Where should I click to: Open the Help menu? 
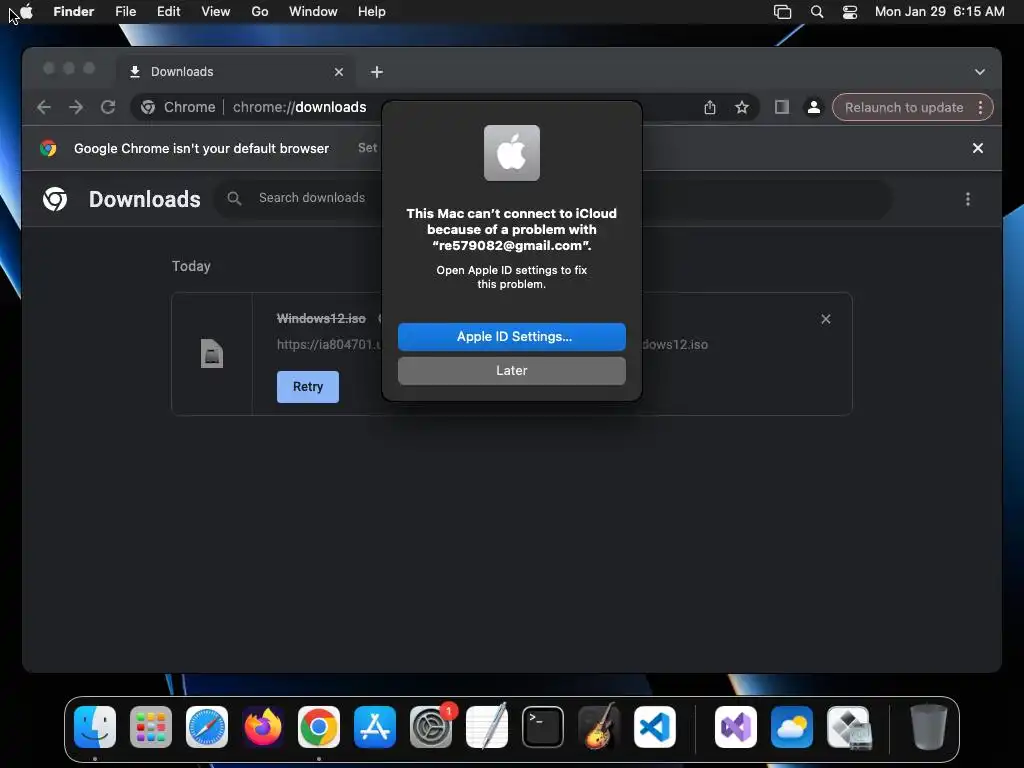(x=372, y=12)
